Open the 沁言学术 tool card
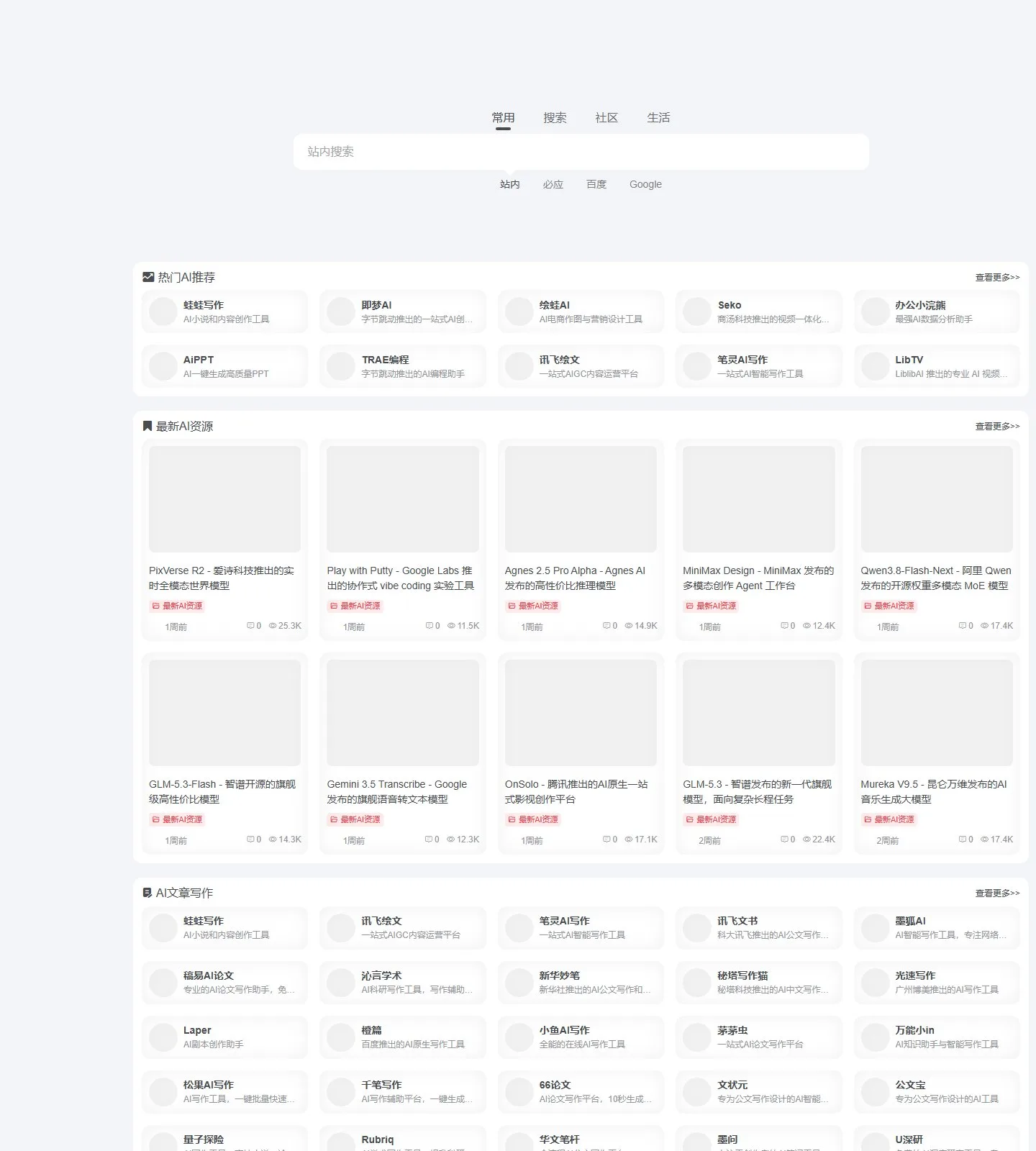This screenshot has height=1151, width=1036. 403,982
